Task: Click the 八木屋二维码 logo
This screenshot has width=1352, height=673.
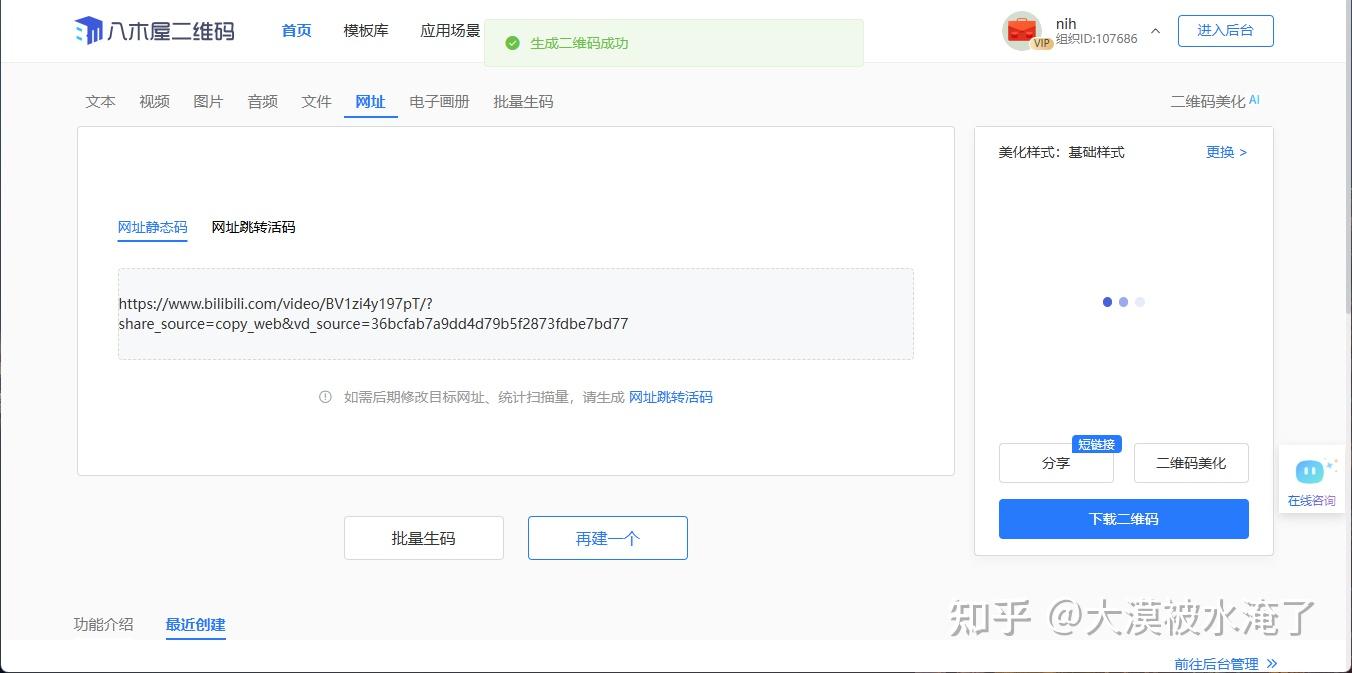Action: pyautogui.click(x=154, y=31)
